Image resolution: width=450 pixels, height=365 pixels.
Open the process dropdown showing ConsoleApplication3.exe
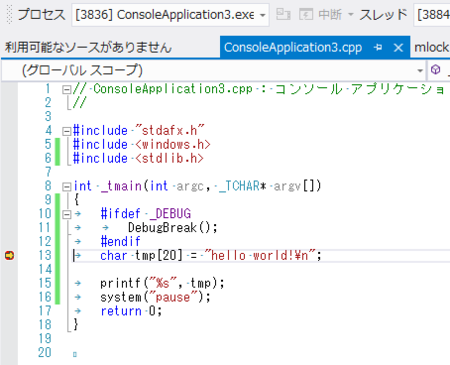(x=170, y=15)
